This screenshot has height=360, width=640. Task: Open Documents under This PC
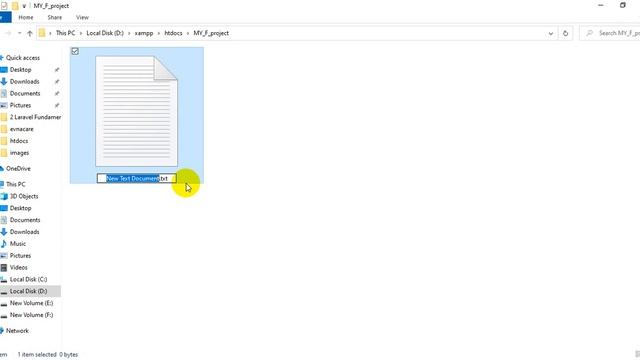[x=25, y=220]
